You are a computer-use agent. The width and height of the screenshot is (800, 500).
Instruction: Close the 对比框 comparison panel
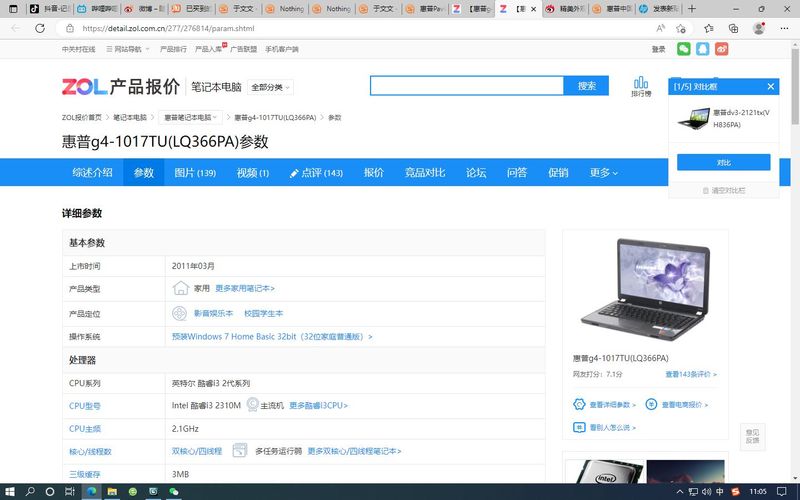[x=770, y=87]
